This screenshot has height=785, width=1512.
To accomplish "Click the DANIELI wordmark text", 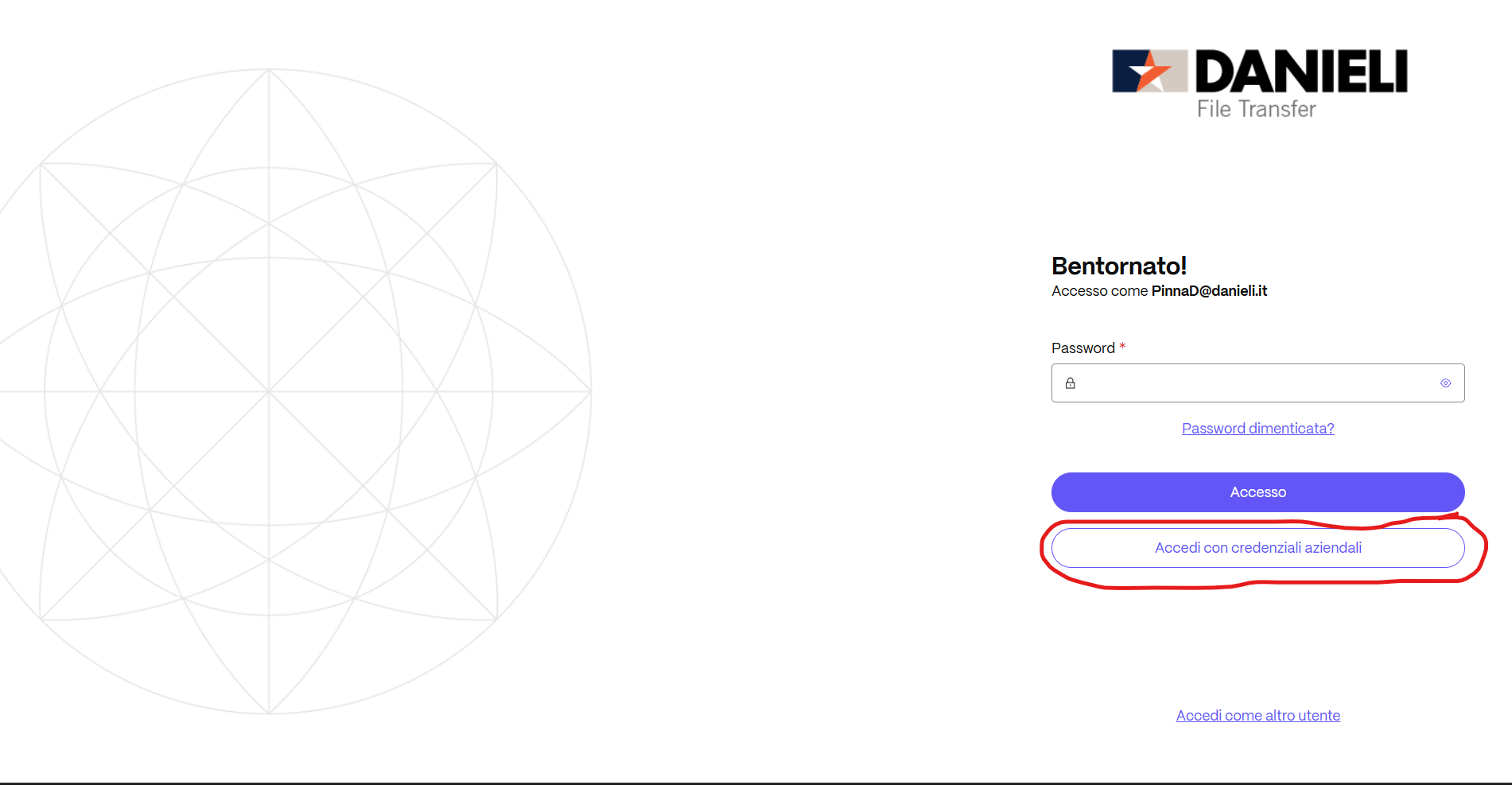I will pyautogui.click(x=1301, y=72).
